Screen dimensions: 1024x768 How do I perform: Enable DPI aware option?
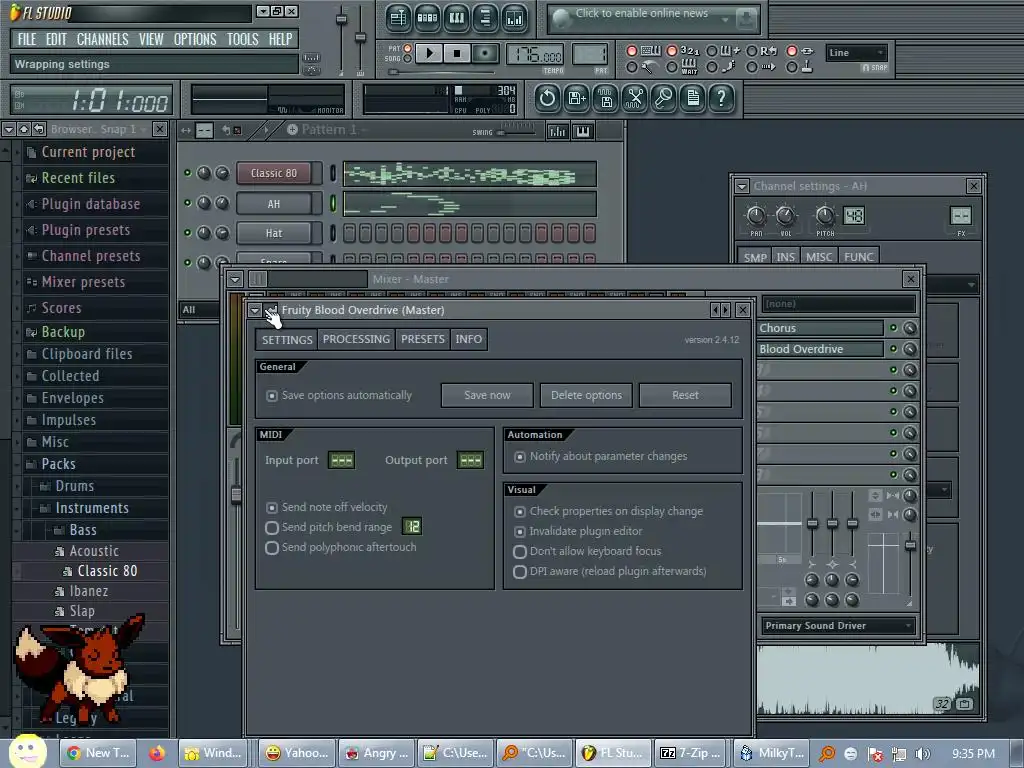[520, 572]
